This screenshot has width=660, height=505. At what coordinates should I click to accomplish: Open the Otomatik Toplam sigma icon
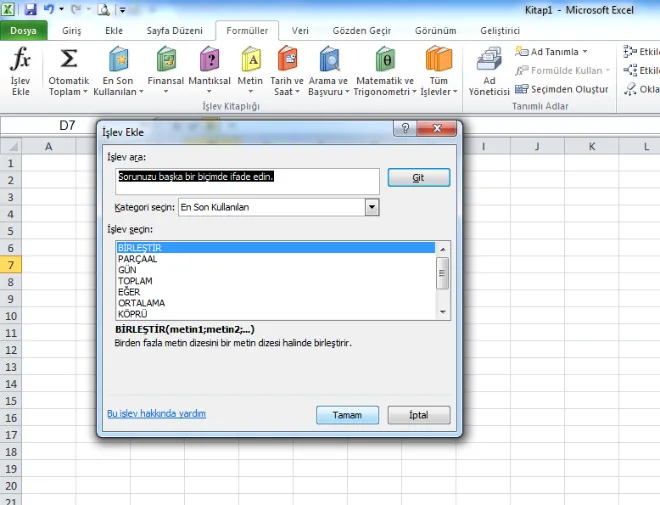point(69,62)
